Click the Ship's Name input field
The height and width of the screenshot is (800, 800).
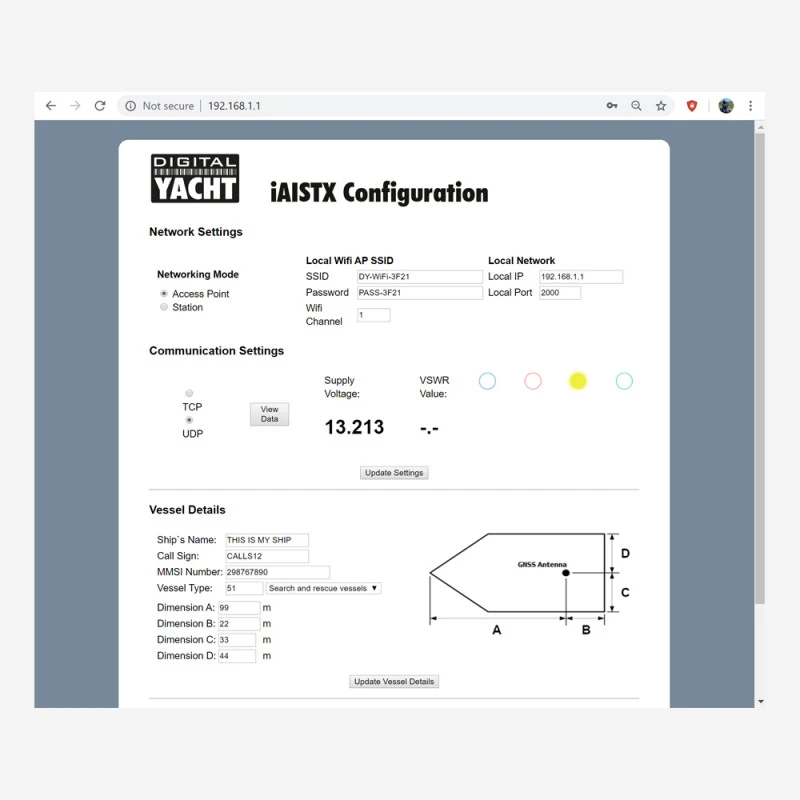click(266, 539)
